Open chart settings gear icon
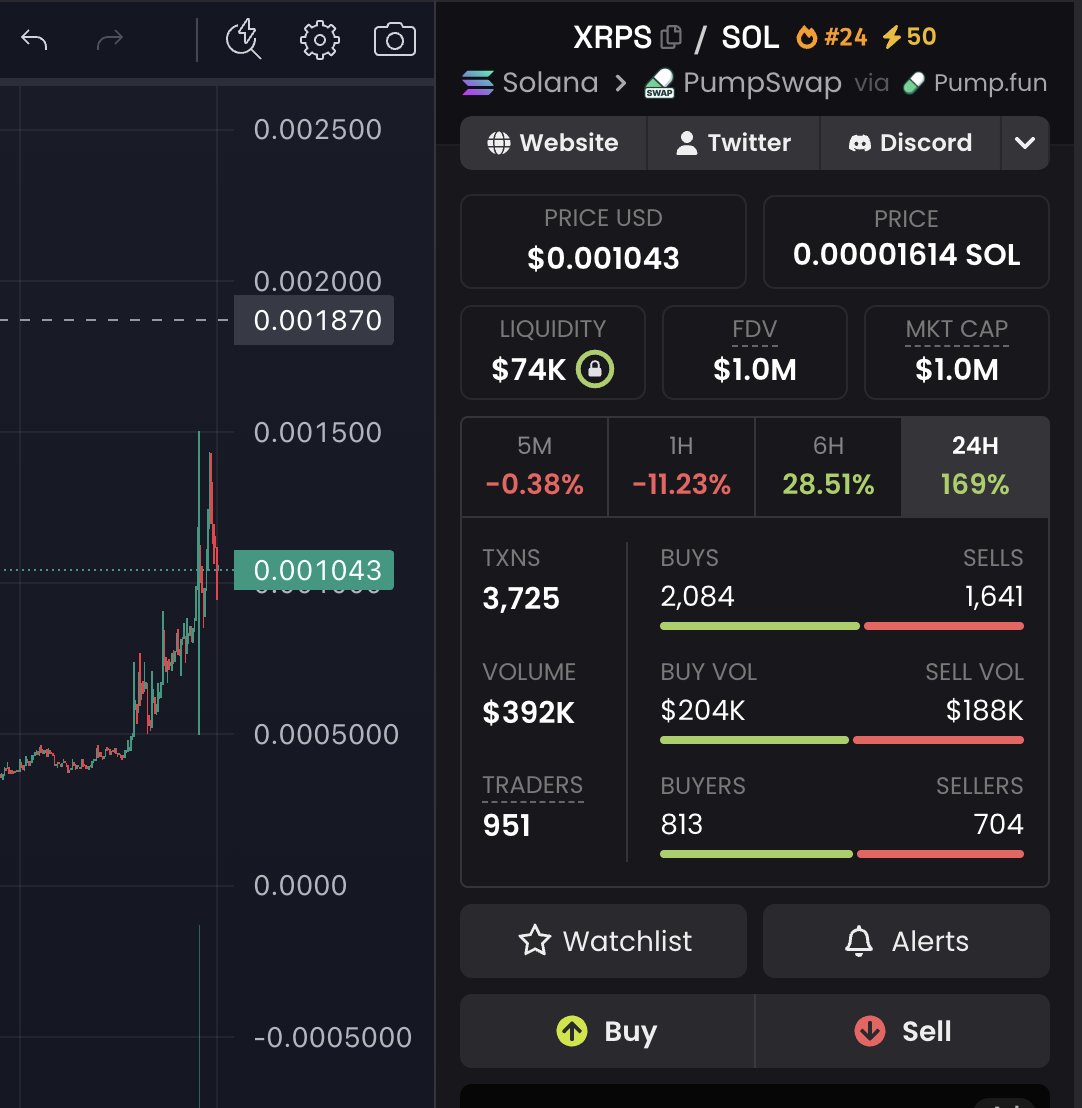The height and width of the screenshot is (1108, 1082). click(x=319, y=40)
